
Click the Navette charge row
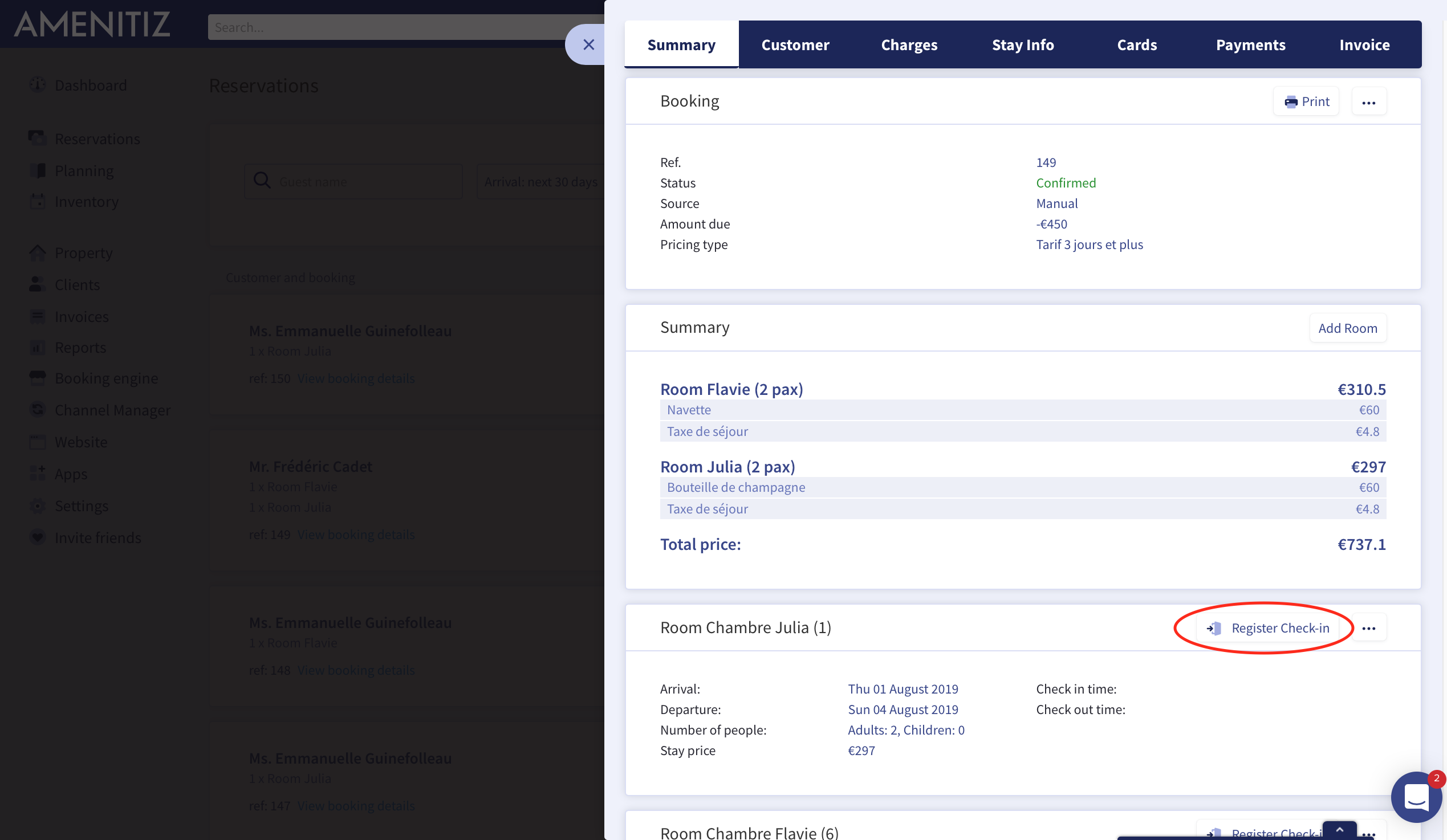tap(1023, 410)
